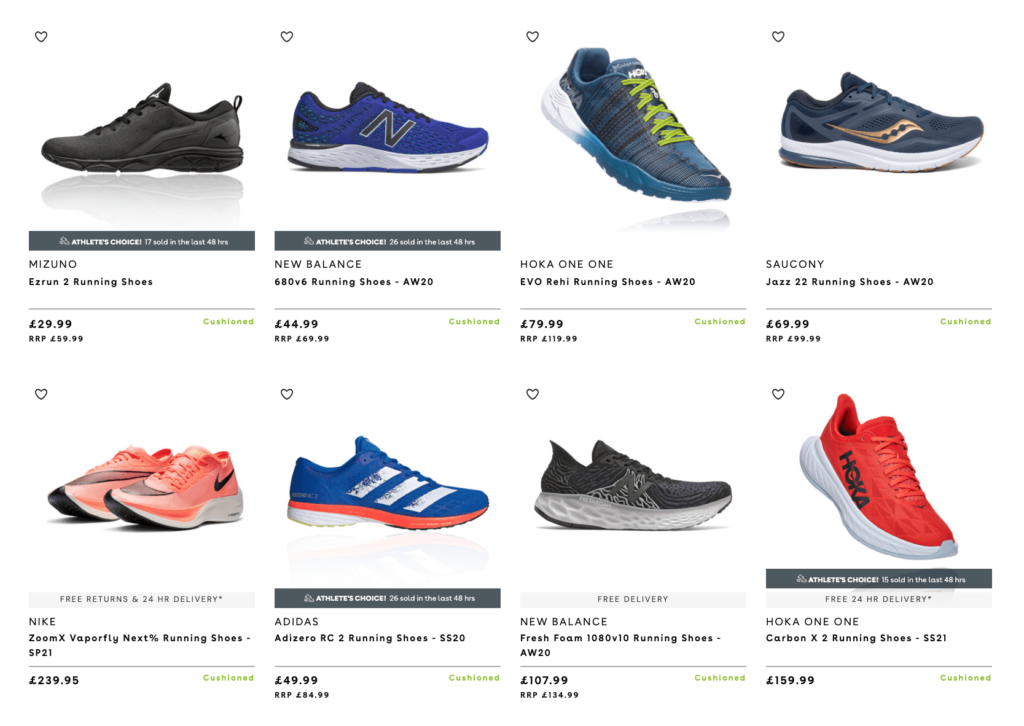This screenshot has height=726, width=1024.
Task: Click Jazz 22 Running Shoes - AW20 title
Action: click(x=850, y=282)
